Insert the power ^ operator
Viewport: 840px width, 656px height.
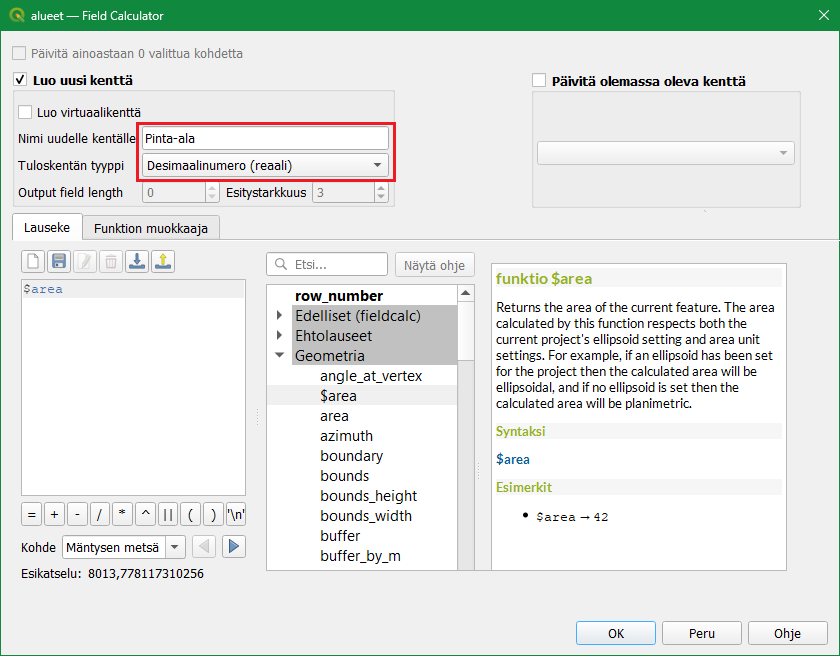pyautogui.click(x=145, y=514)
